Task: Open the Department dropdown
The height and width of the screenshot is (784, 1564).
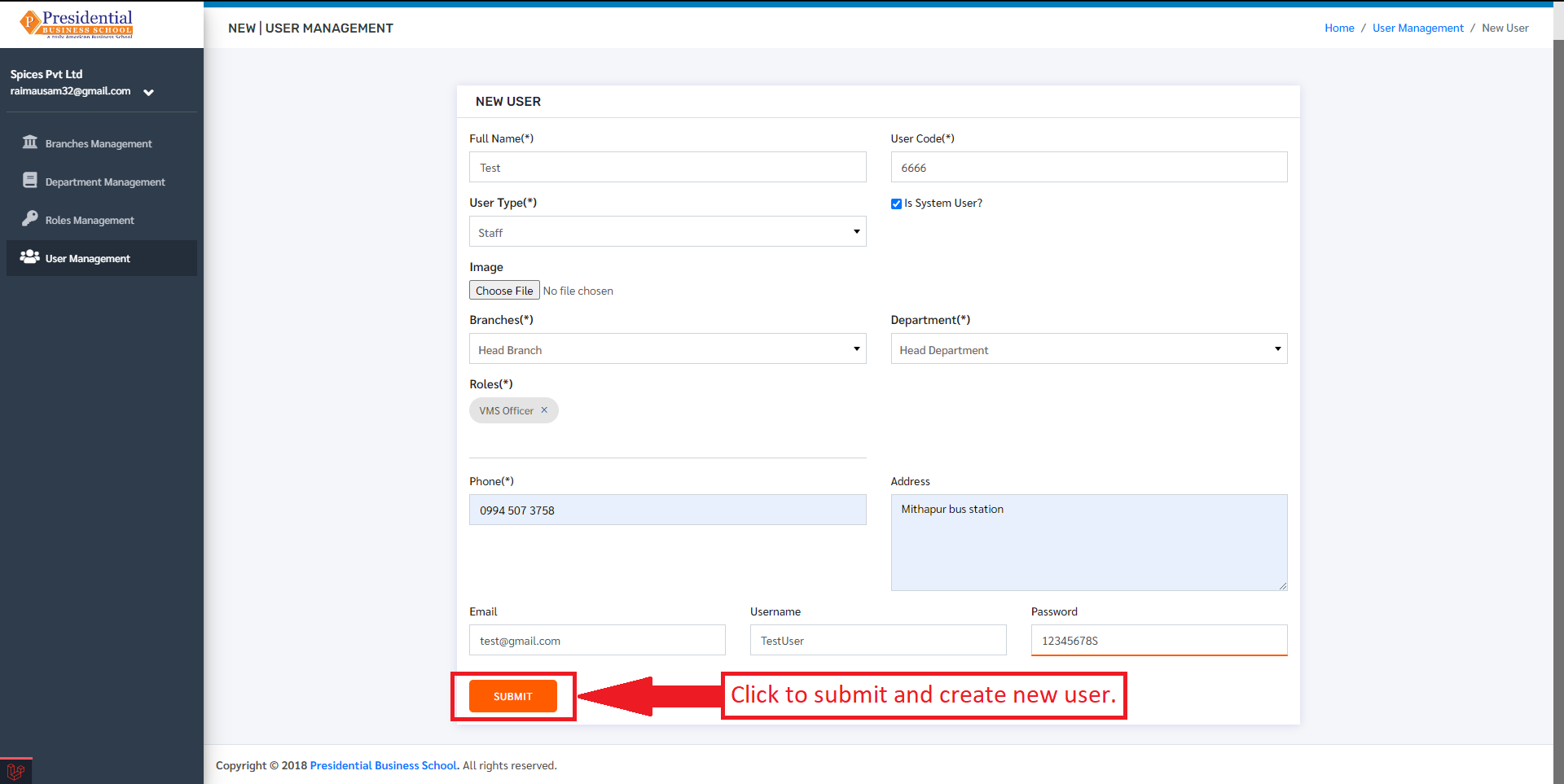Action: point(1089,349)
